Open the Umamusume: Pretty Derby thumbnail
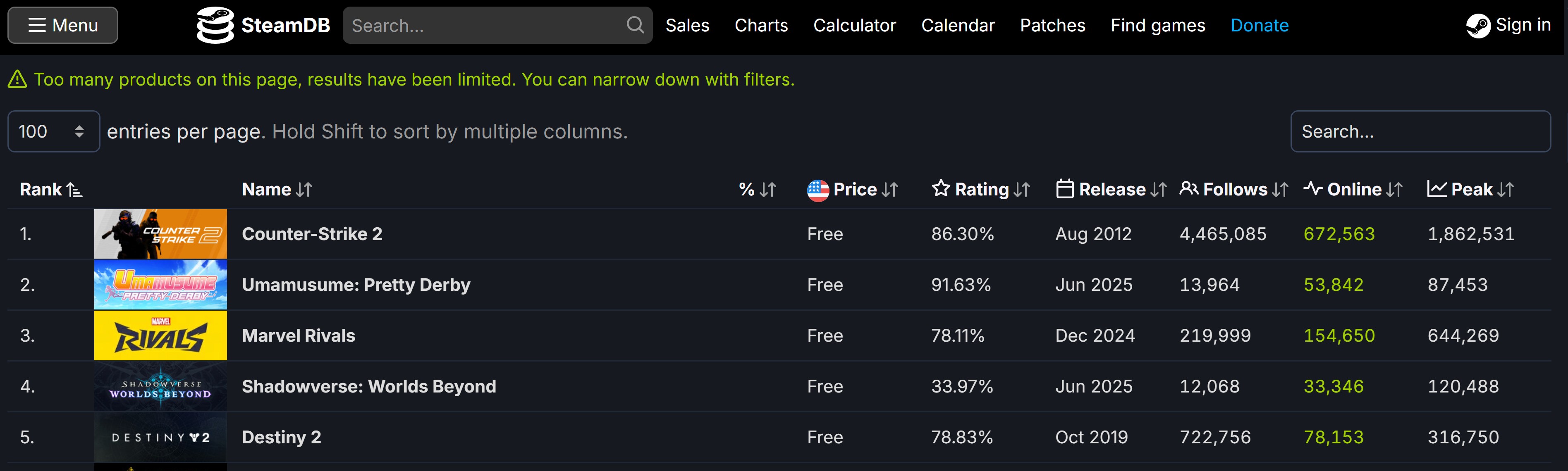 click(x=161, y=285)
